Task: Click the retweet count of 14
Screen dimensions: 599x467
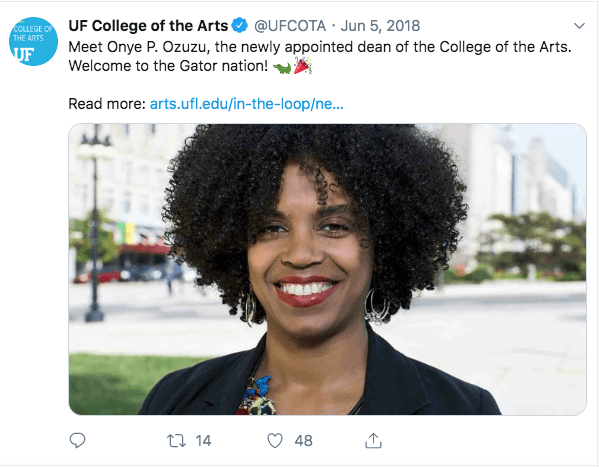Action: coord(203,441)
